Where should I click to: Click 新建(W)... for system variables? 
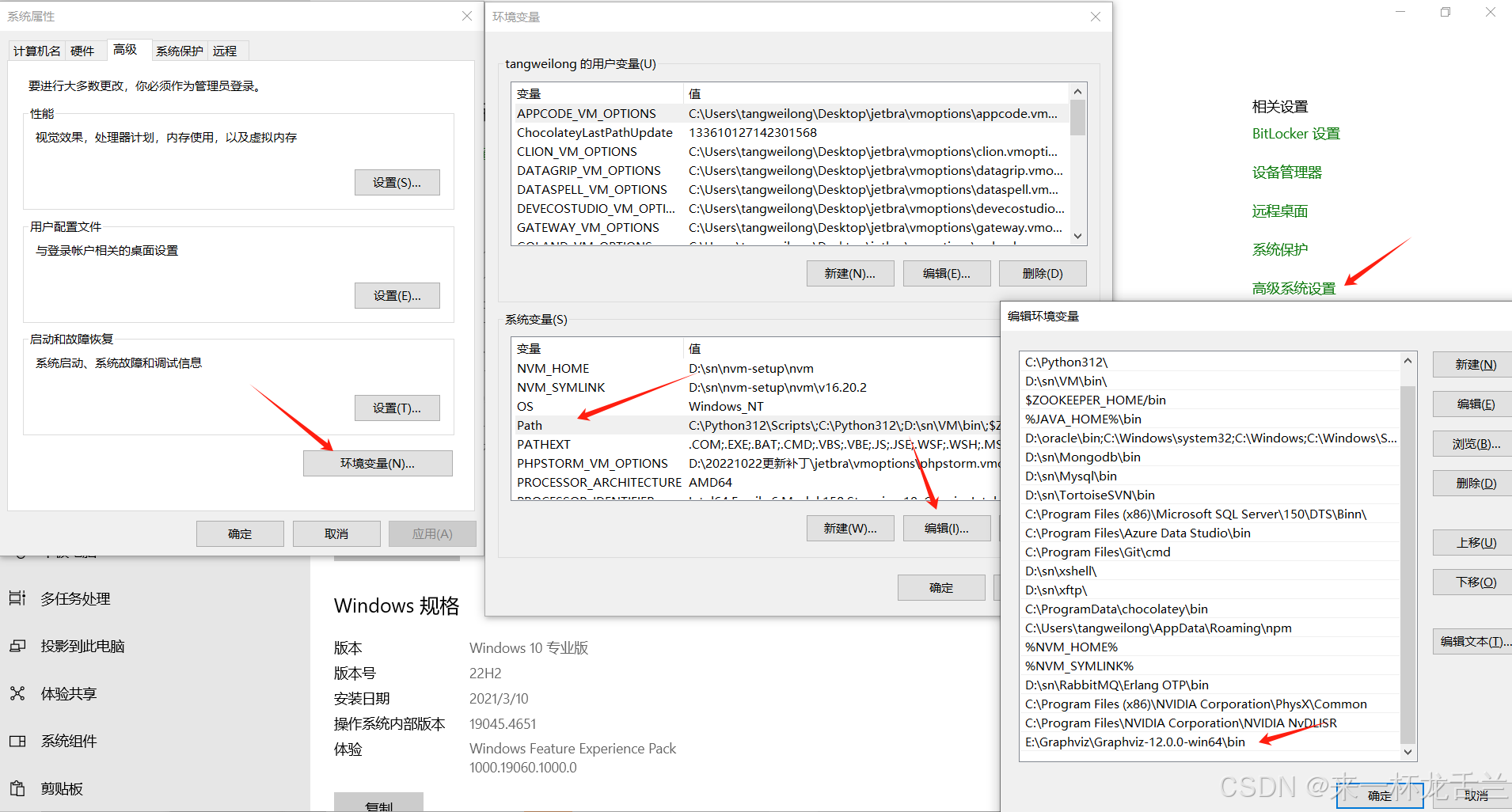850,528
